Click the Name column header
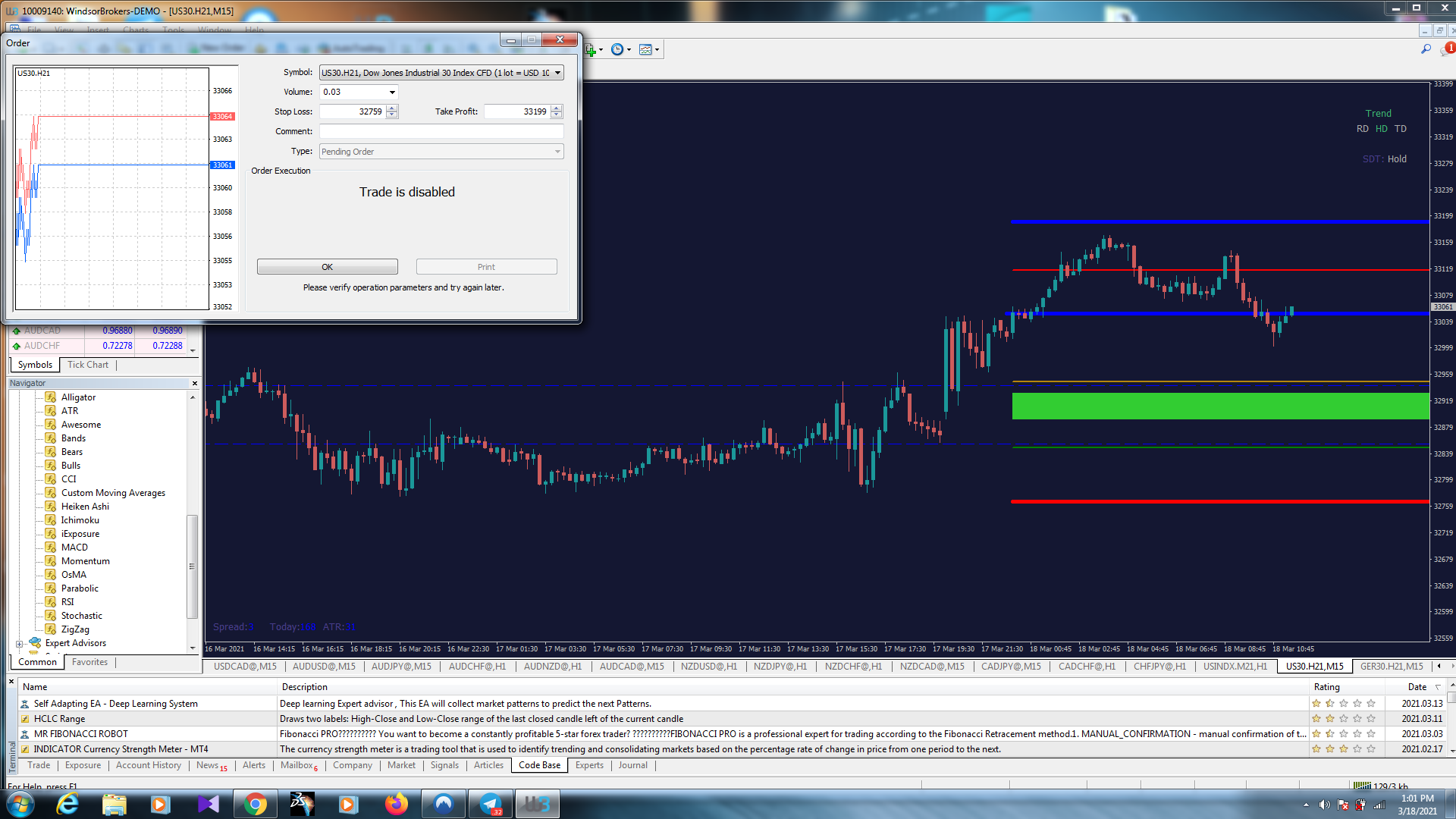 pos(148,687)
